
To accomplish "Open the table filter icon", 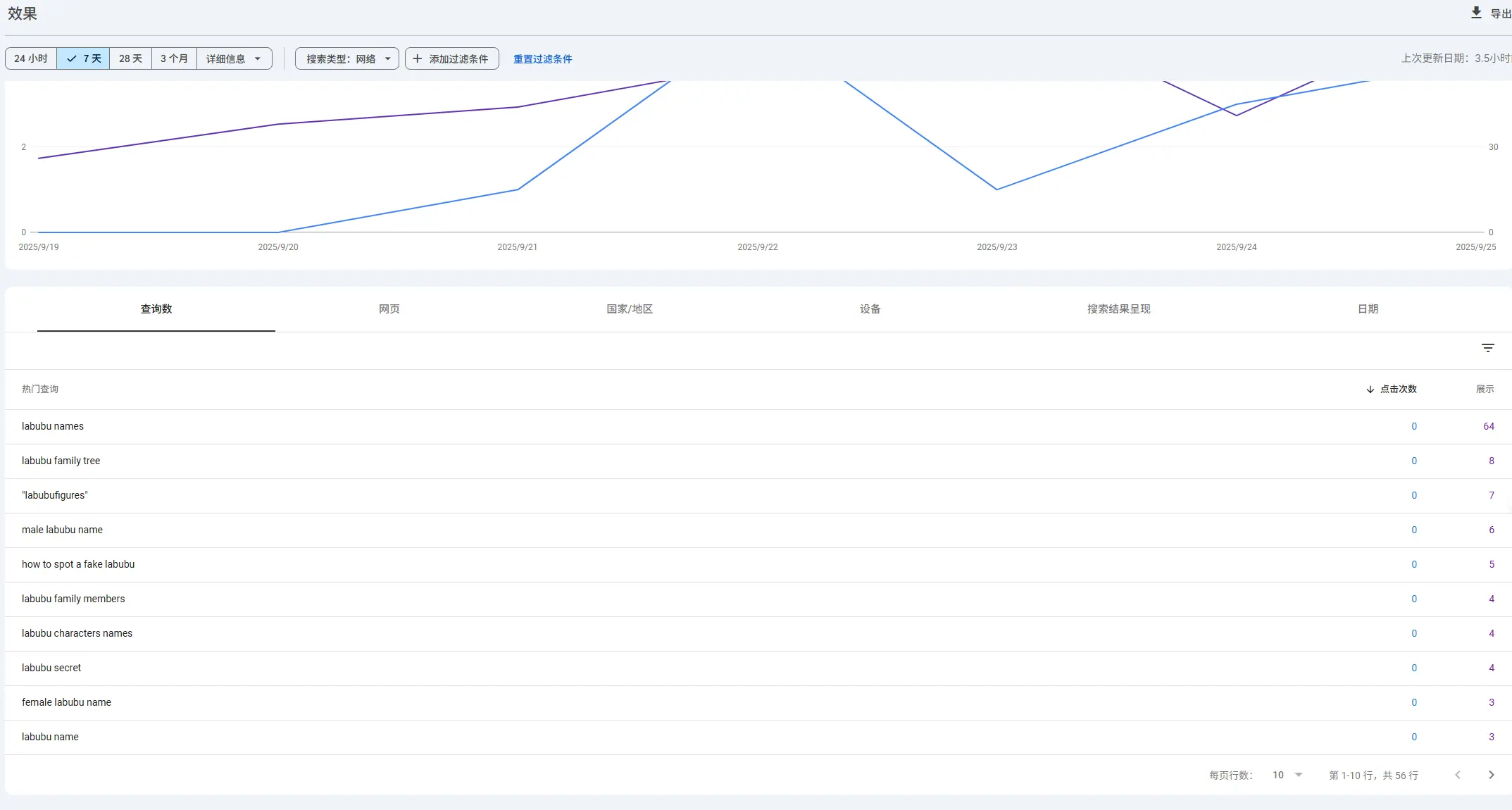I will pyautogui.click(x=1487, y=348).
